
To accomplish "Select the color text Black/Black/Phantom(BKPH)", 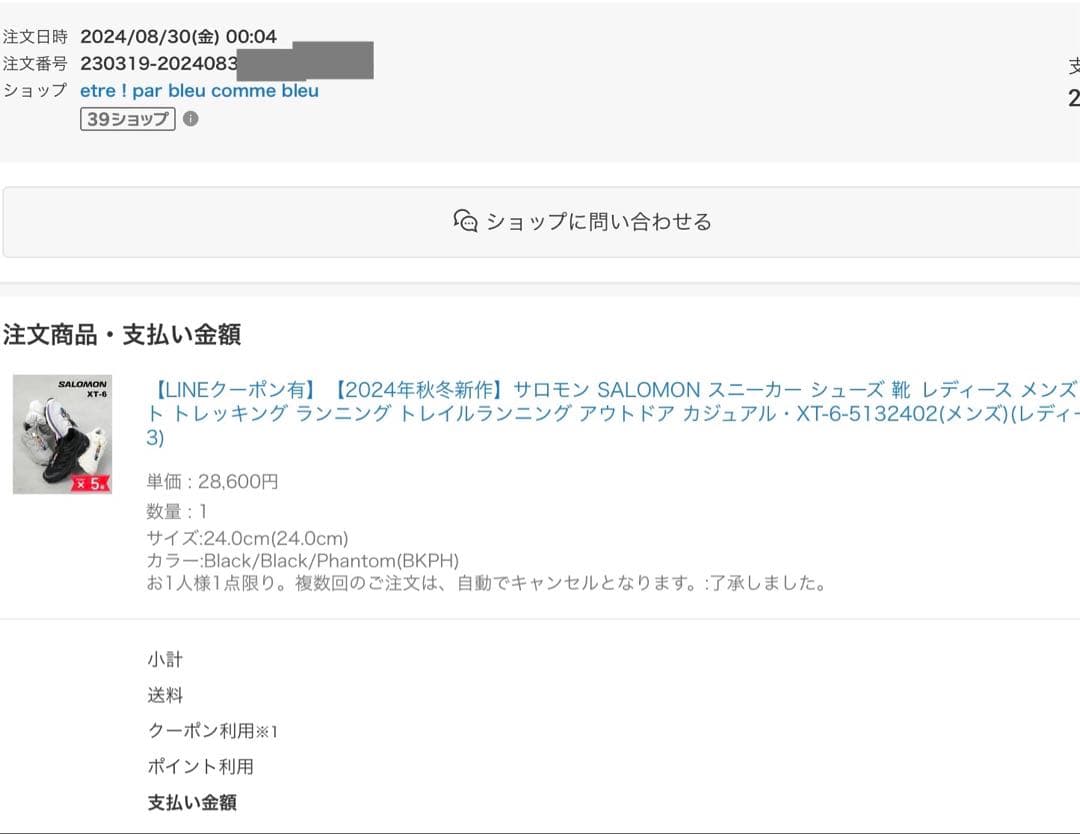I will pyautogui.click(x=331, y=561).
